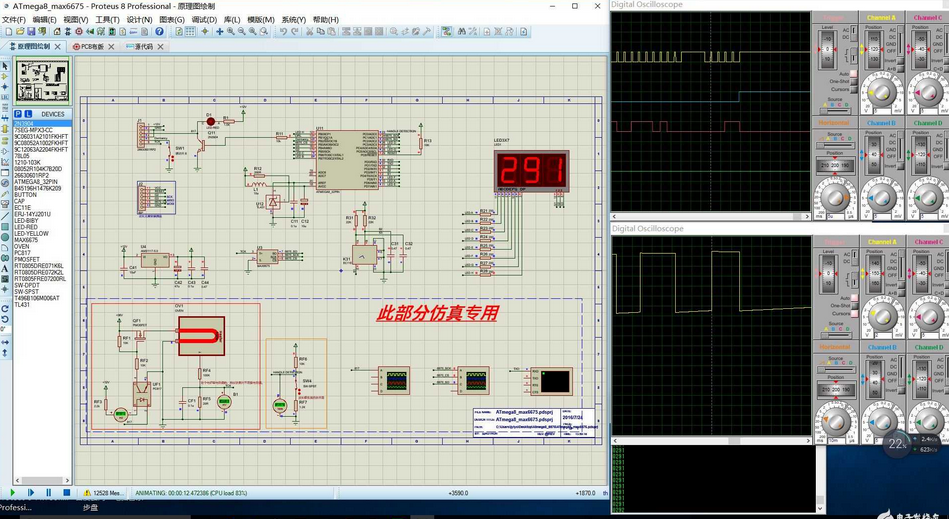Close the 原理图绘制 tab
Screen dimensions: 949x519
coord(58,47)
